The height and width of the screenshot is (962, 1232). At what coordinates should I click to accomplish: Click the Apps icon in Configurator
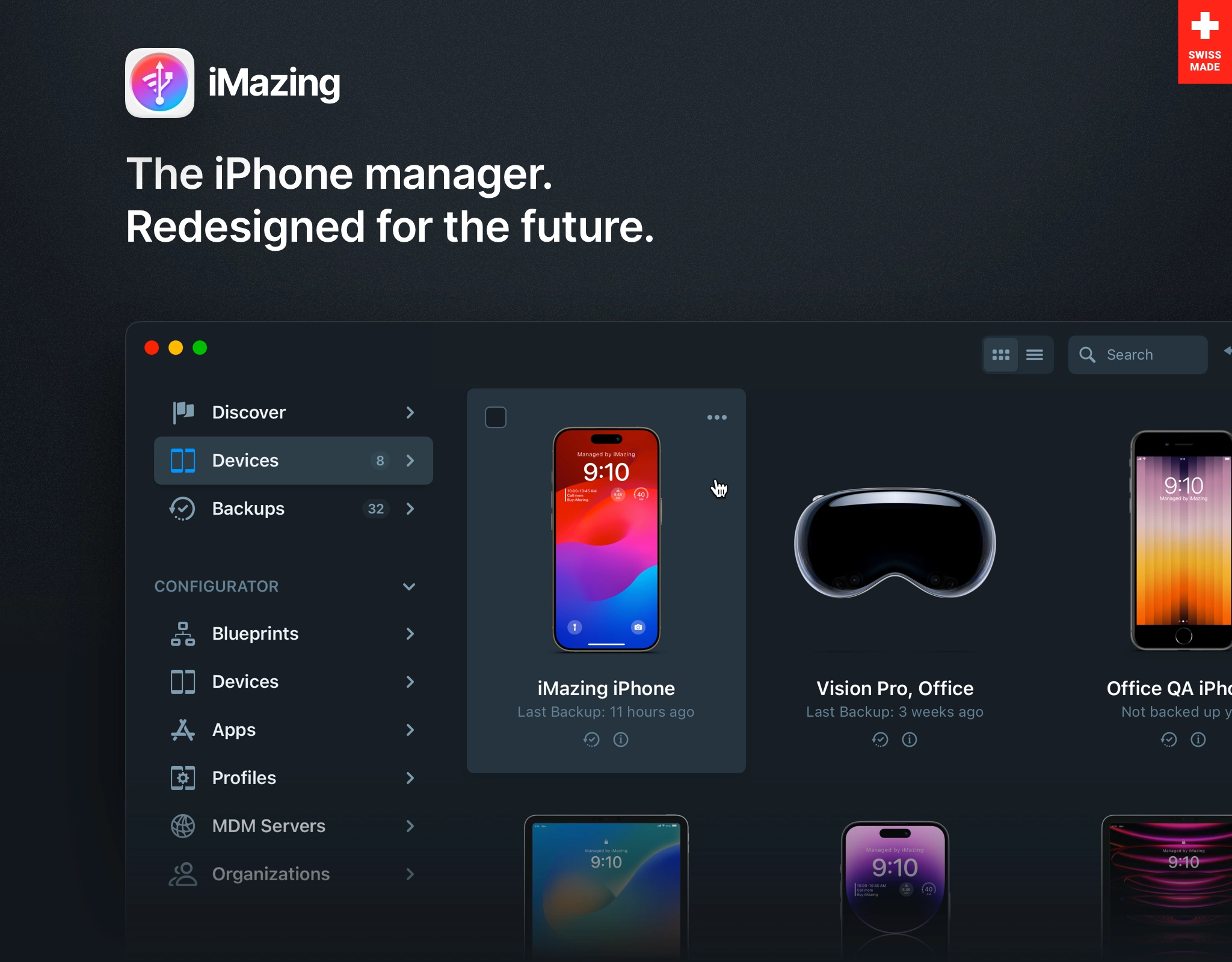pos(183,730)
